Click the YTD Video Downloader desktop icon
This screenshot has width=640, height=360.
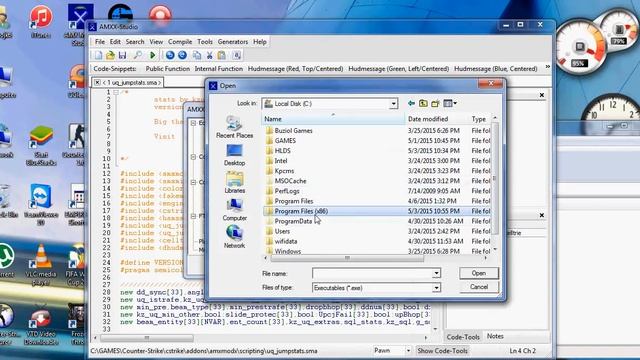pyautogui.click(x=41, y=327)
